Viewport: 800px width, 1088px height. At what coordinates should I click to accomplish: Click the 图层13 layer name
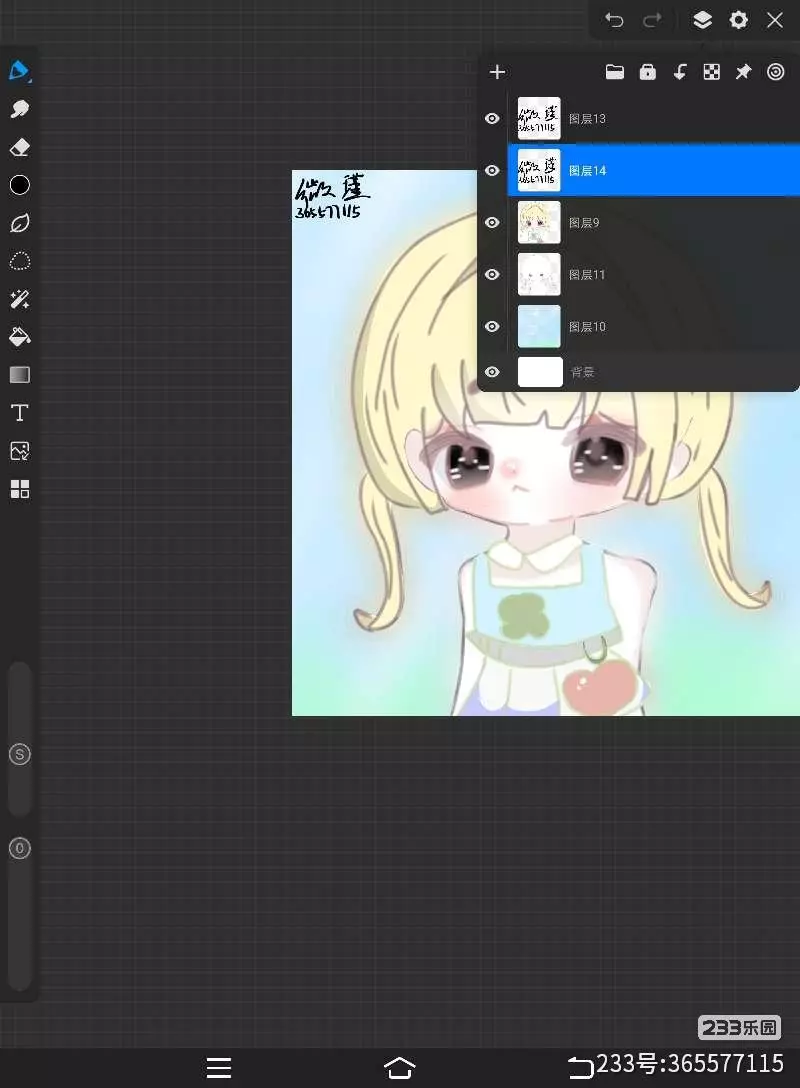587,119
